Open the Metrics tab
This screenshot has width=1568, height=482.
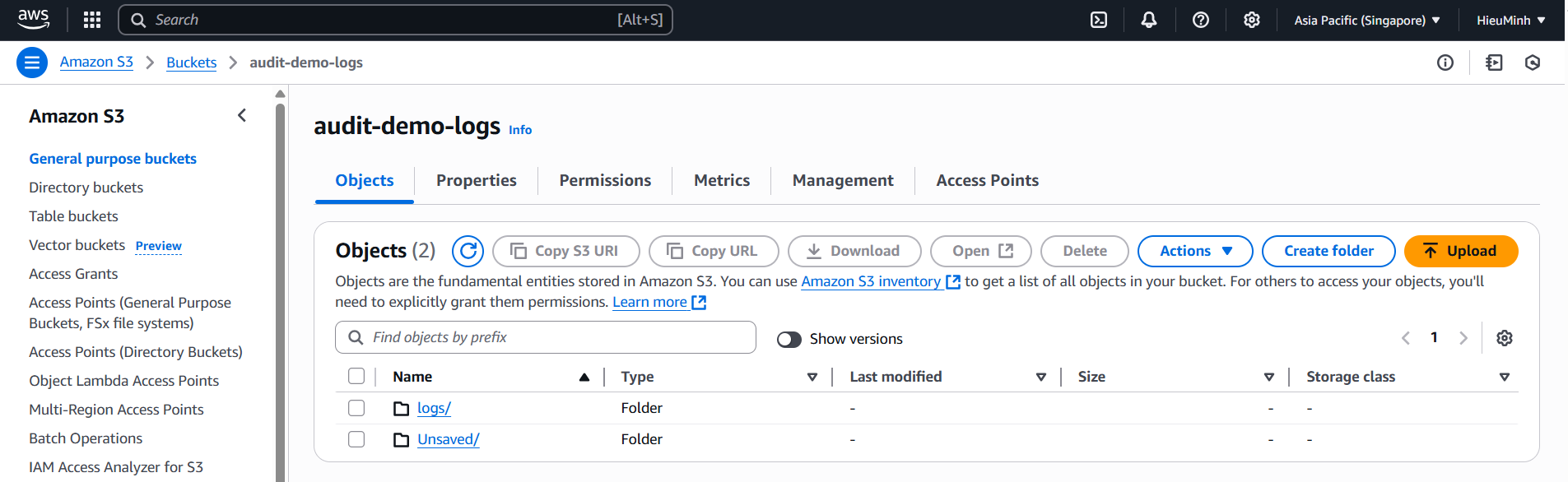(x=722, y=180)
